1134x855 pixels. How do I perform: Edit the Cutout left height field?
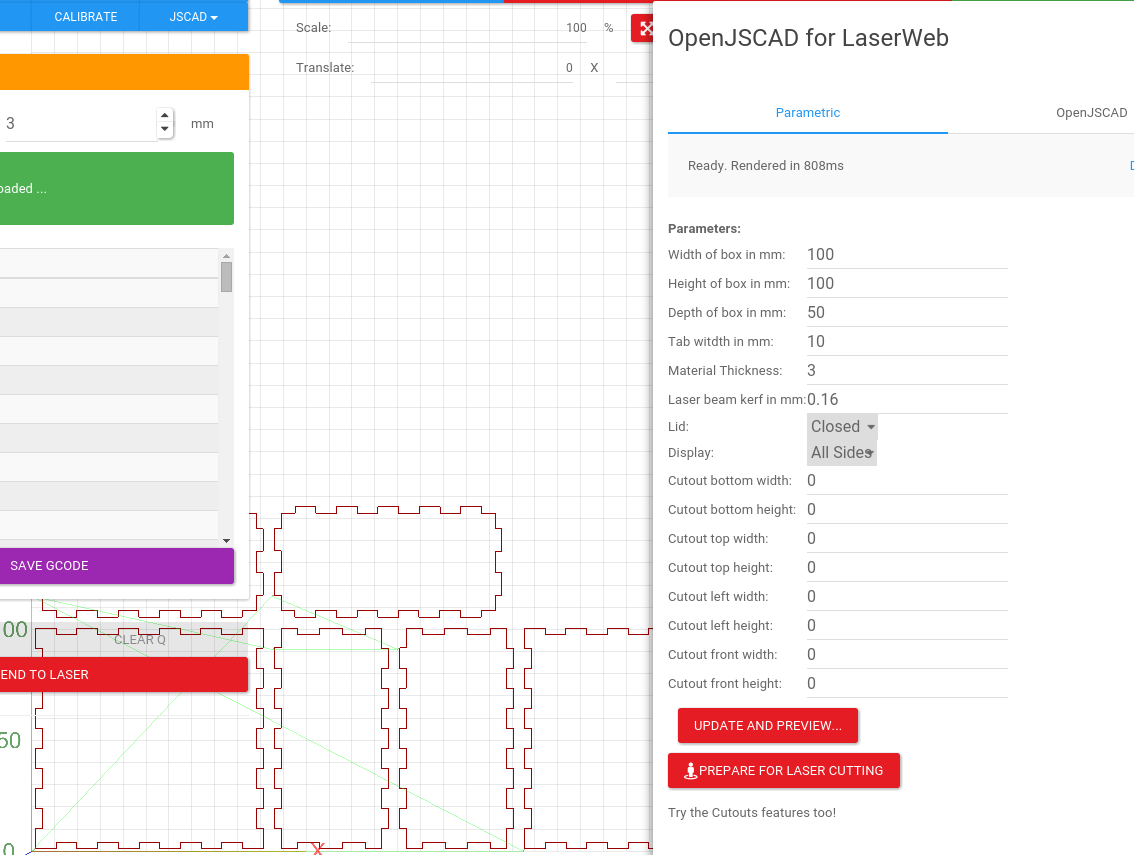pos(907,626)
